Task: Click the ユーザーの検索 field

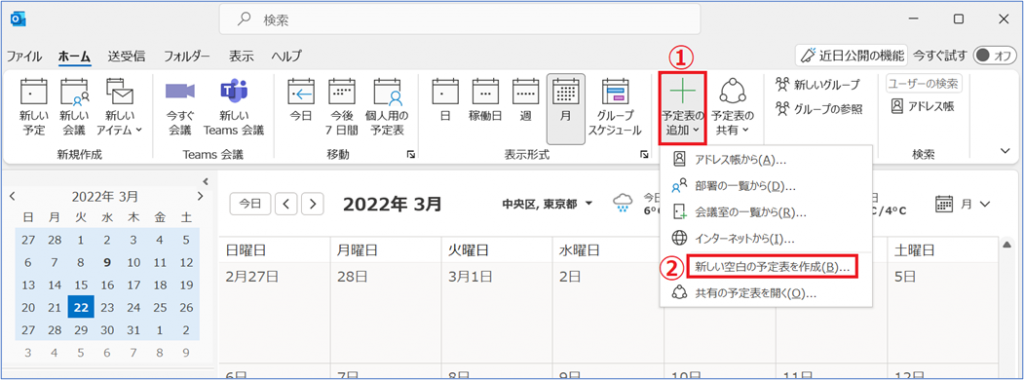Action: 923,84
